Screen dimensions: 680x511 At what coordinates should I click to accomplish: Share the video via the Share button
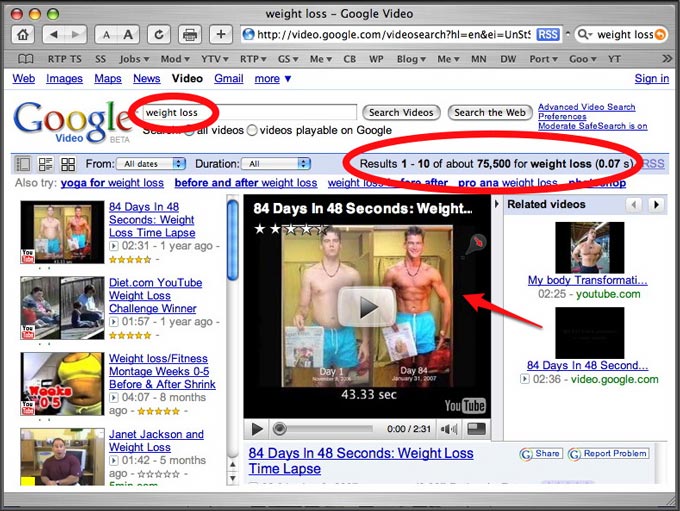tap(541, 454)
